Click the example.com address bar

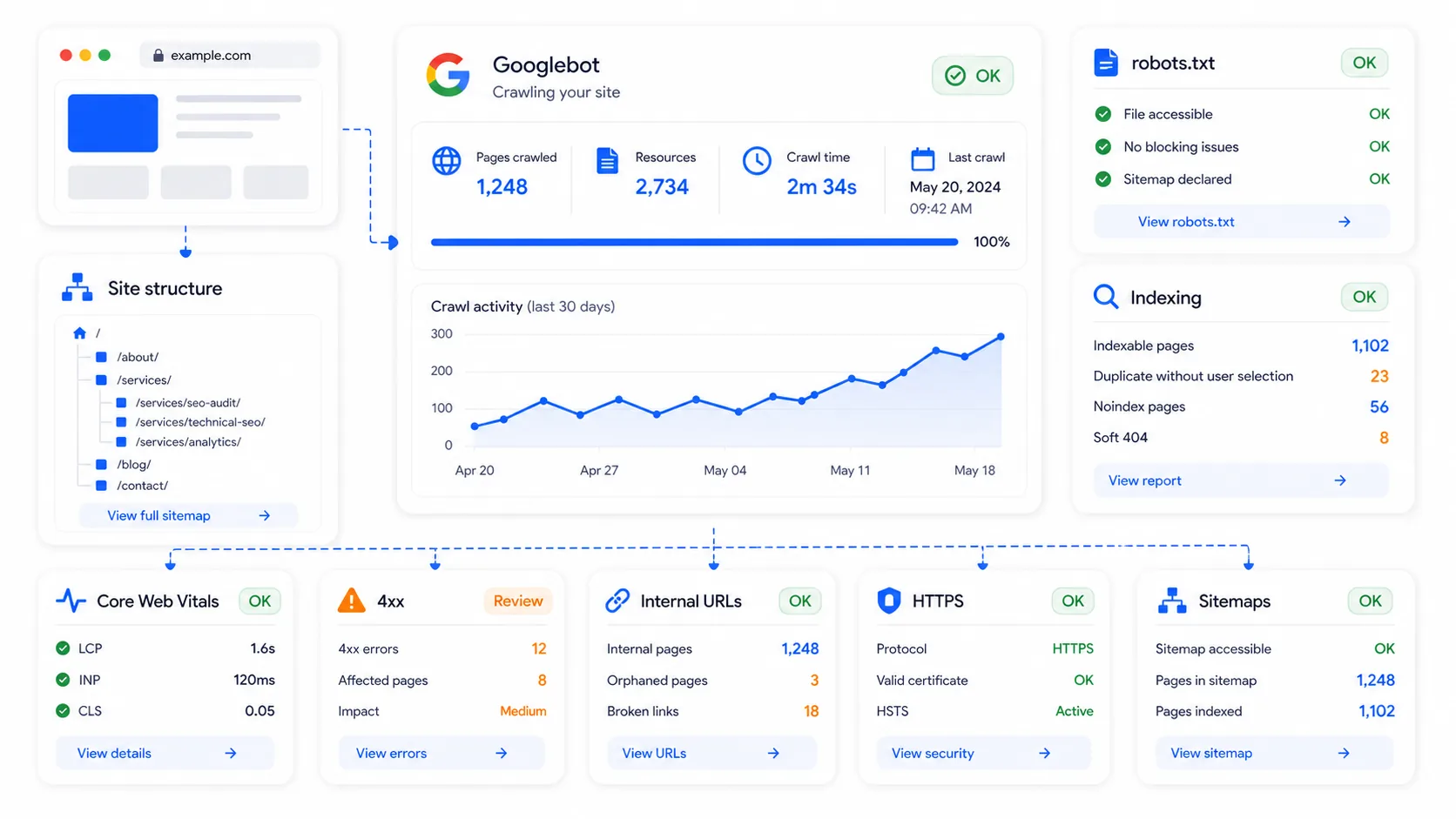[x=230, y=55]
